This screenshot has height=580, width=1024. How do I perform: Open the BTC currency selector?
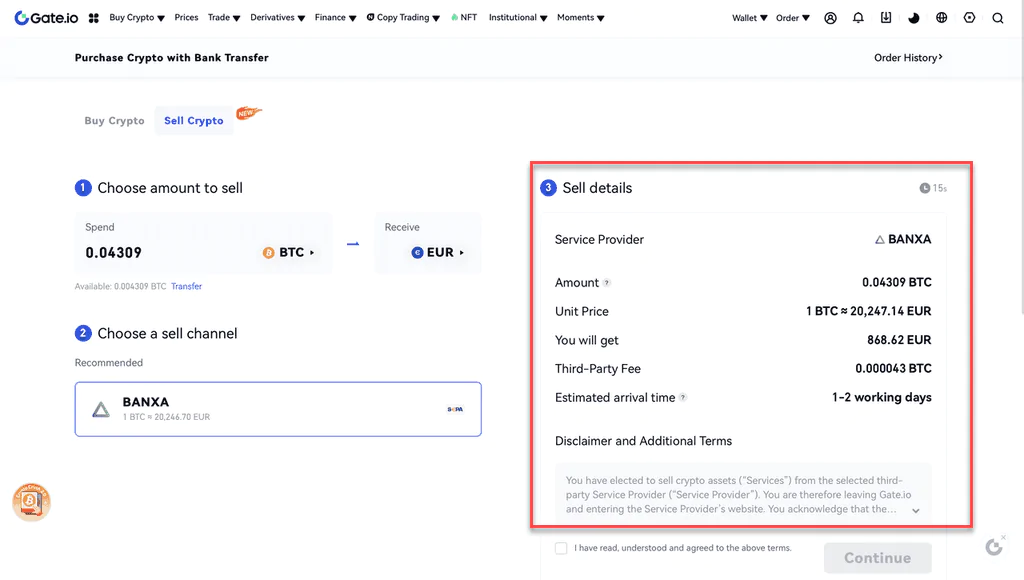pos(288,252)
